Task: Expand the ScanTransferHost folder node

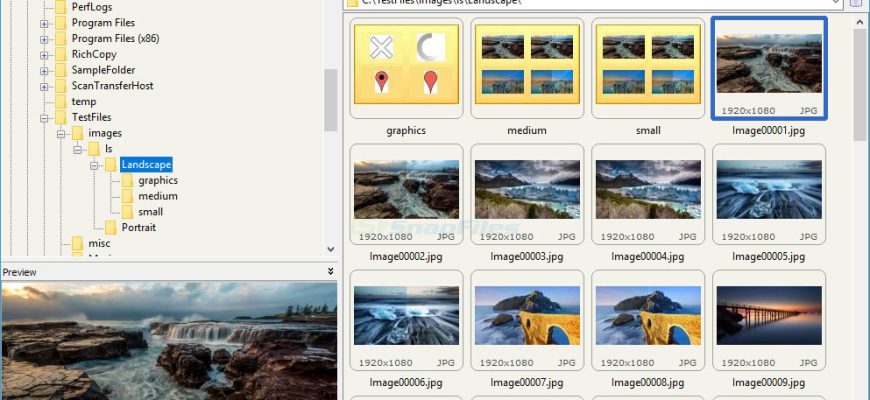Action: pos(44,86)
